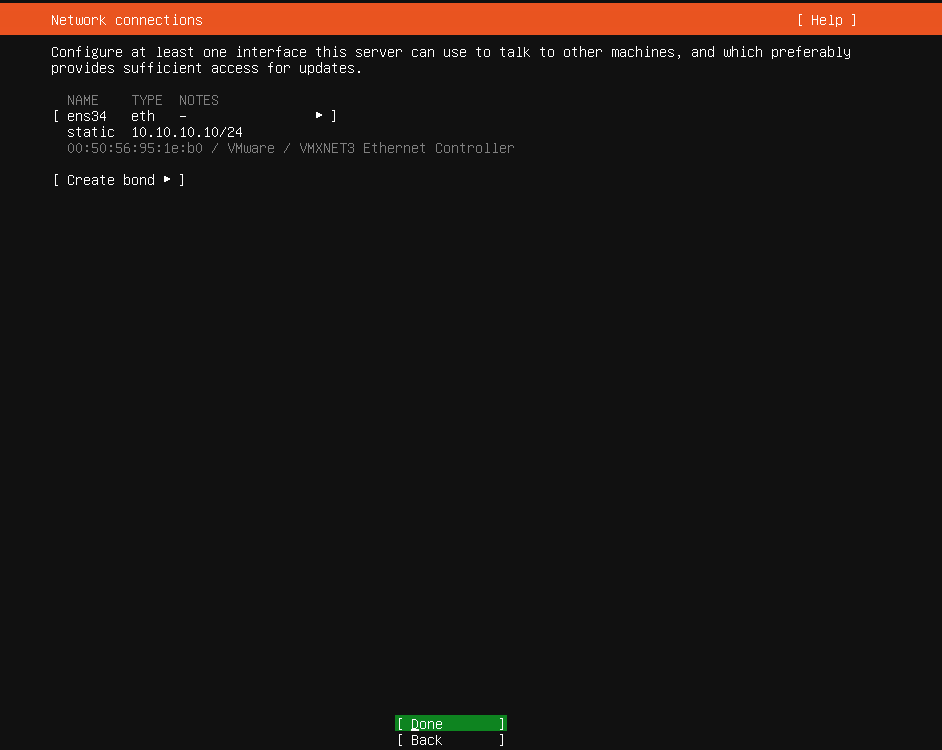Open Create bond to configure bonding
This screenshot has width=942, height=750.
pyautogui.click(x=110, y=180)
